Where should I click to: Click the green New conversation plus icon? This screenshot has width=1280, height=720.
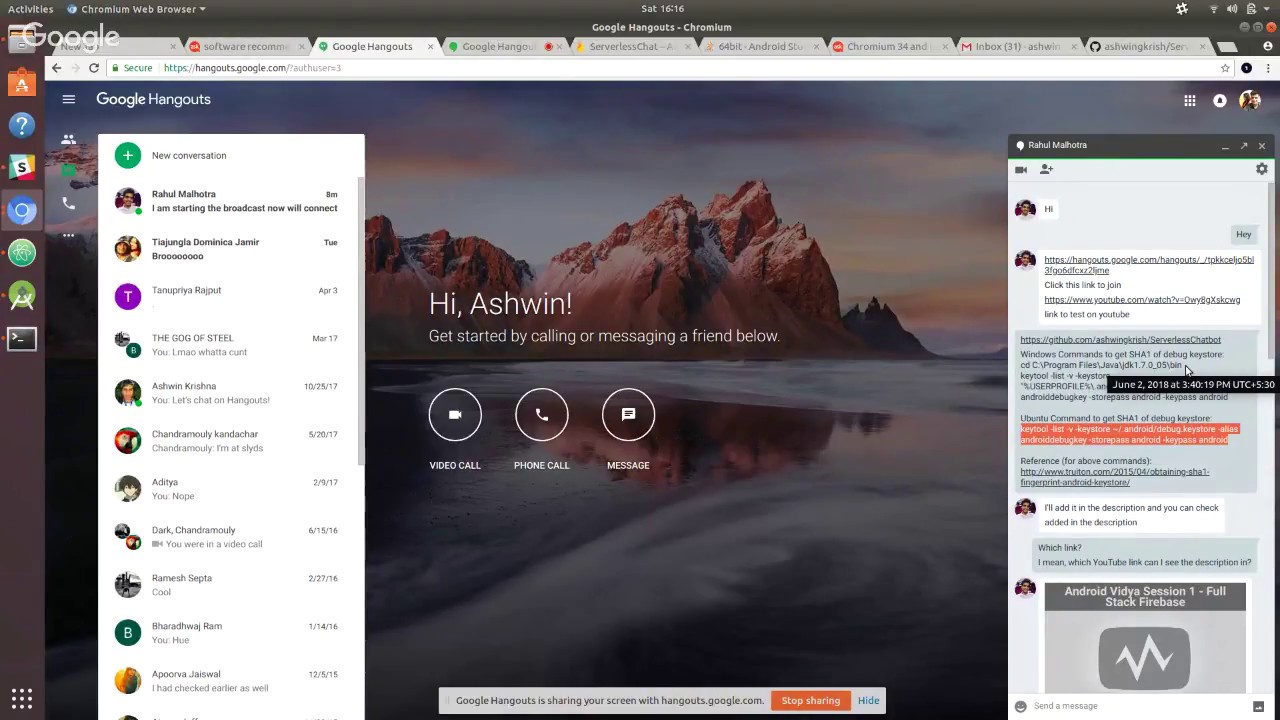coord(127,155)
